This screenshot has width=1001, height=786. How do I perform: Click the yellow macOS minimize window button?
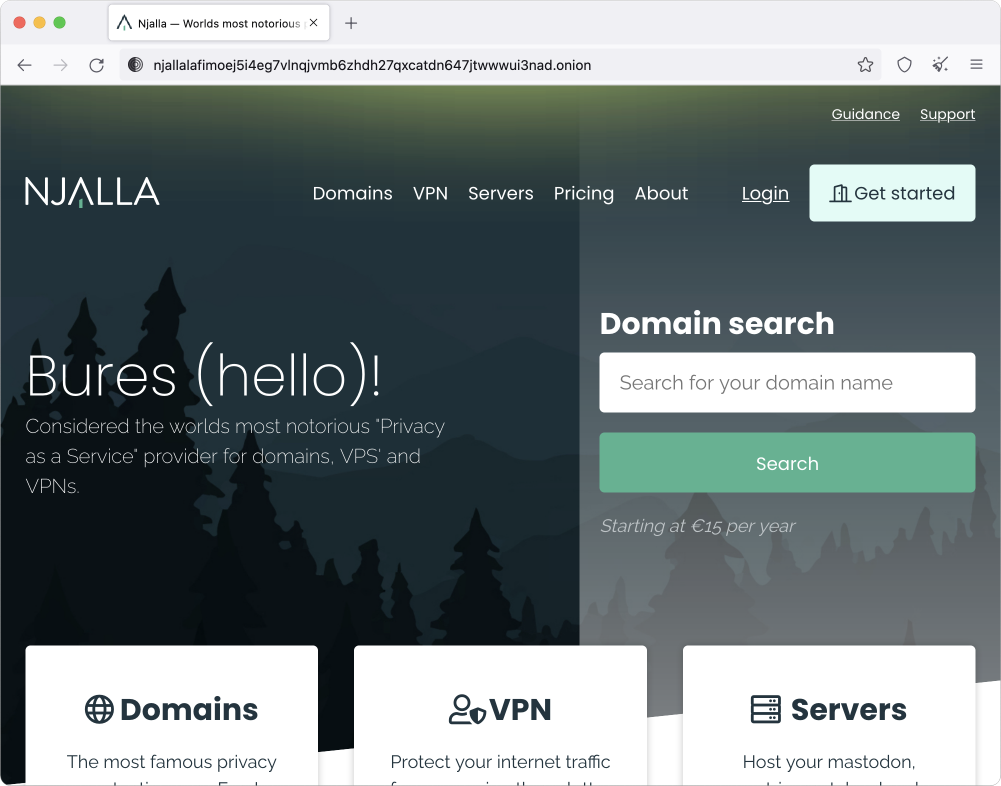(x=40, y=23)
